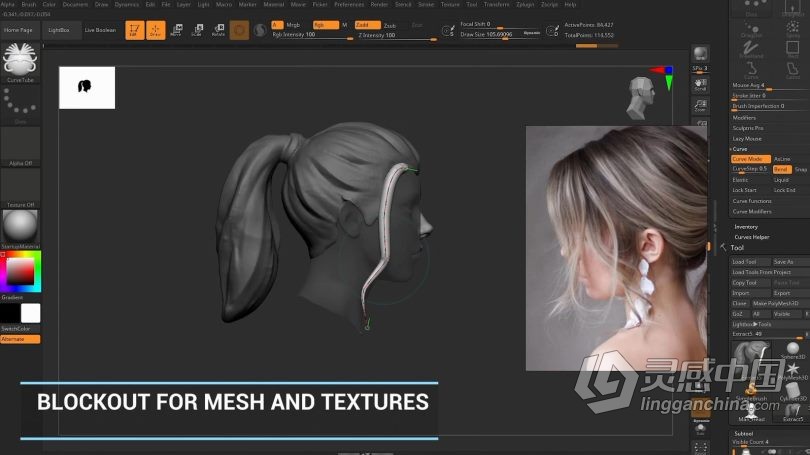Expand the Curves Helper section

[752, 237]
